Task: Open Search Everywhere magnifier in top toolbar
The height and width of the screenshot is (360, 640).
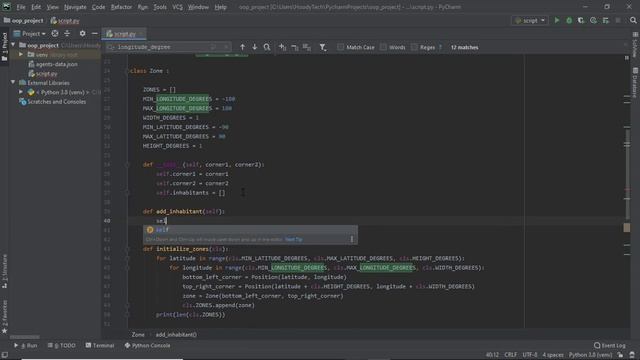Action: pos(633,20)
